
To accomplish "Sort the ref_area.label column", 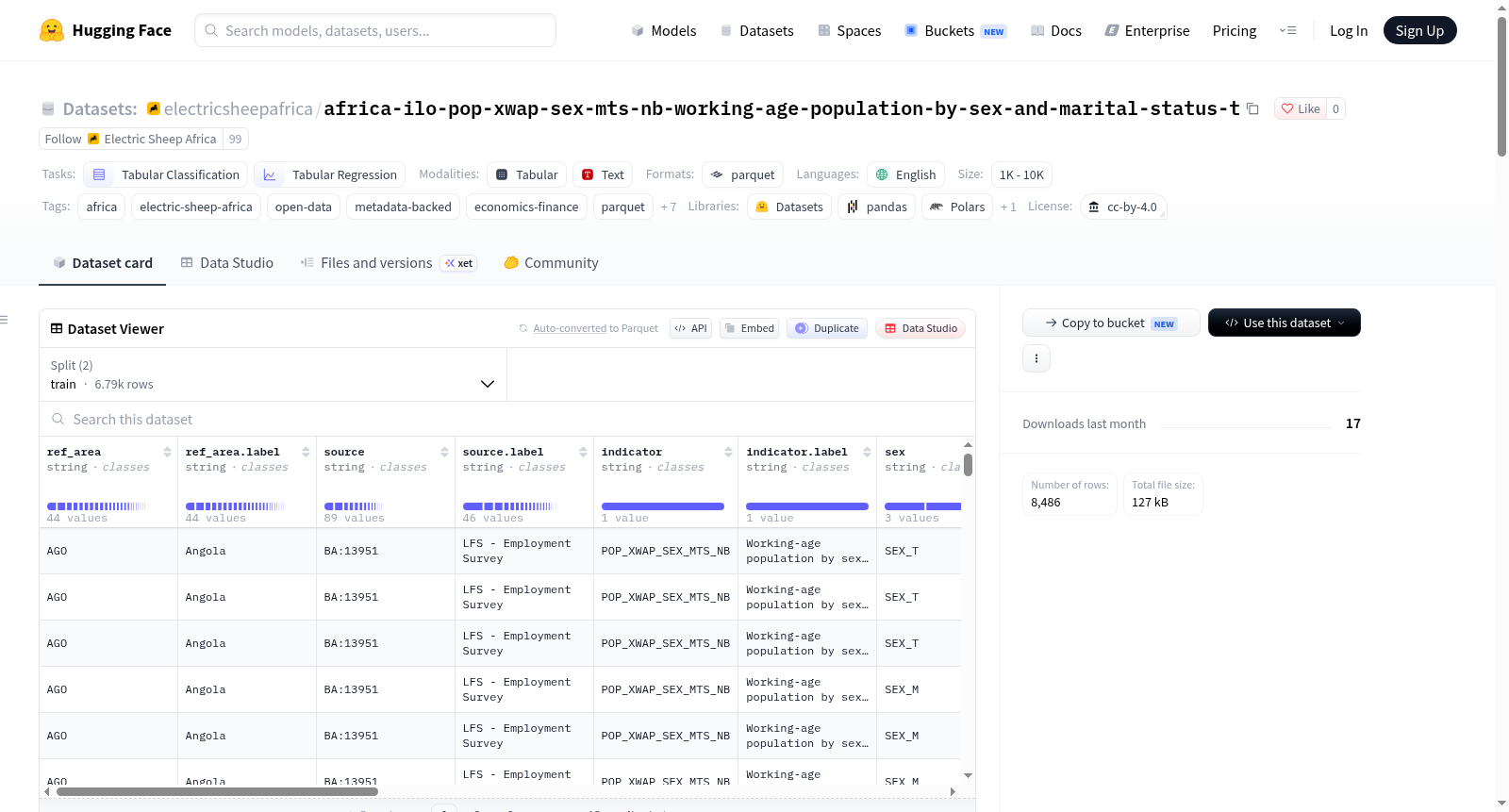I will click(306, 452).
